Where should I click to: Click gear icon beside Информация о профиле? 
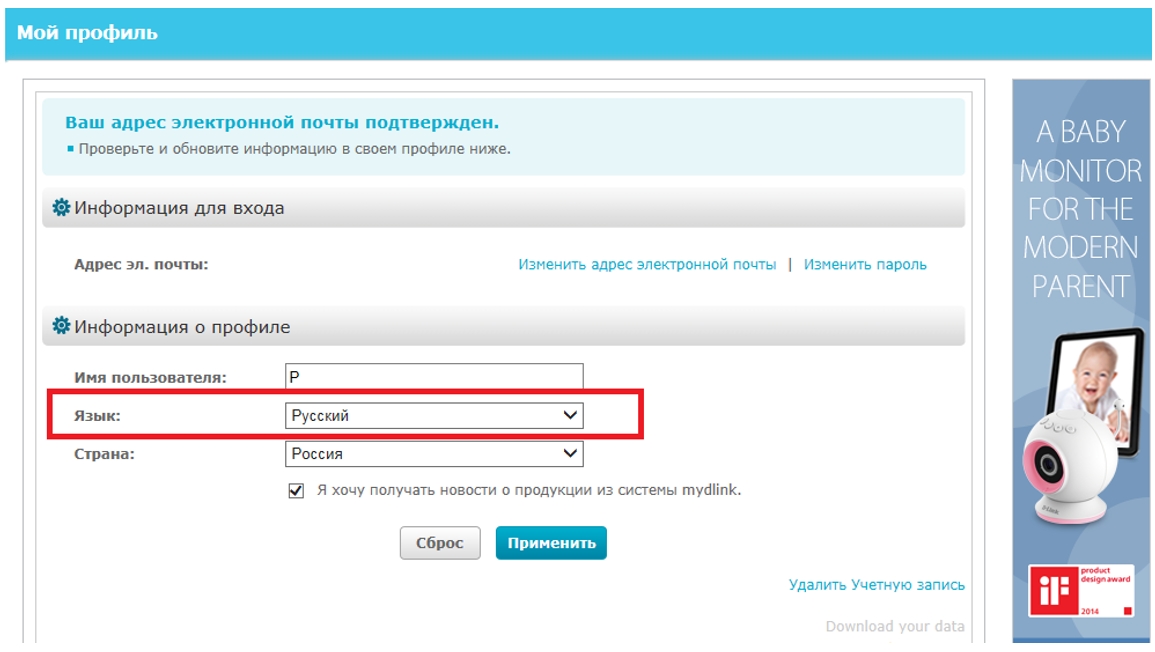coord(61,326)
